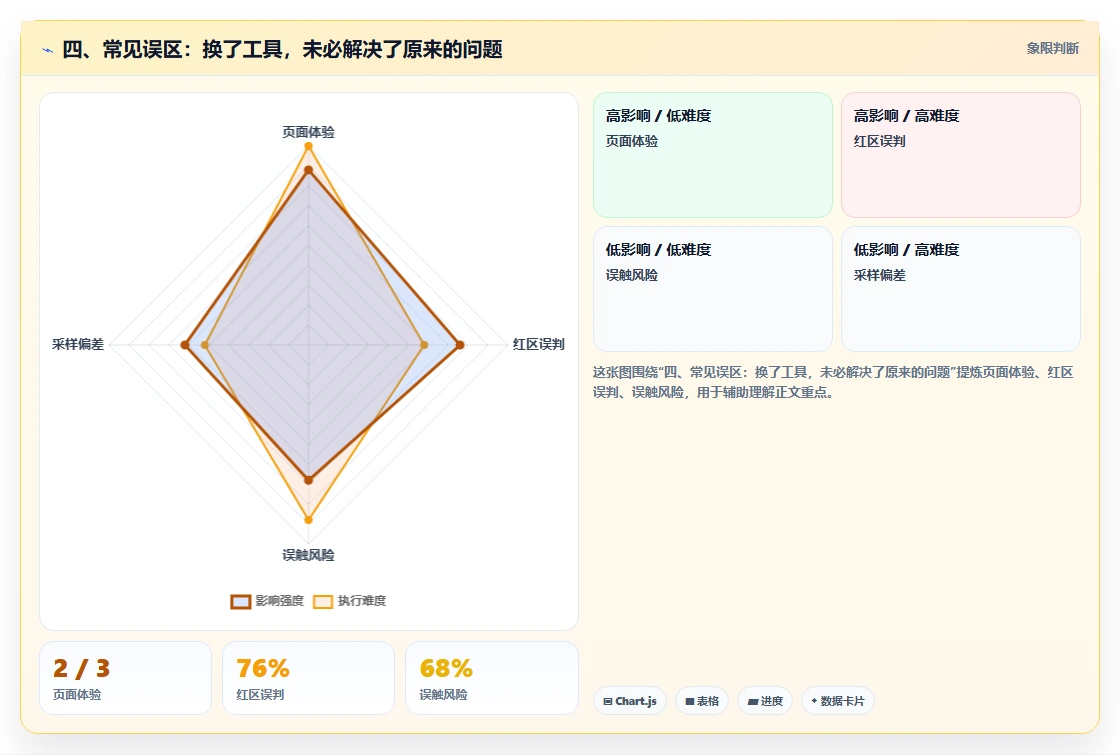
Task: Click the 采样偏差 axis label on radar
Action: click(x=78, y=344)
